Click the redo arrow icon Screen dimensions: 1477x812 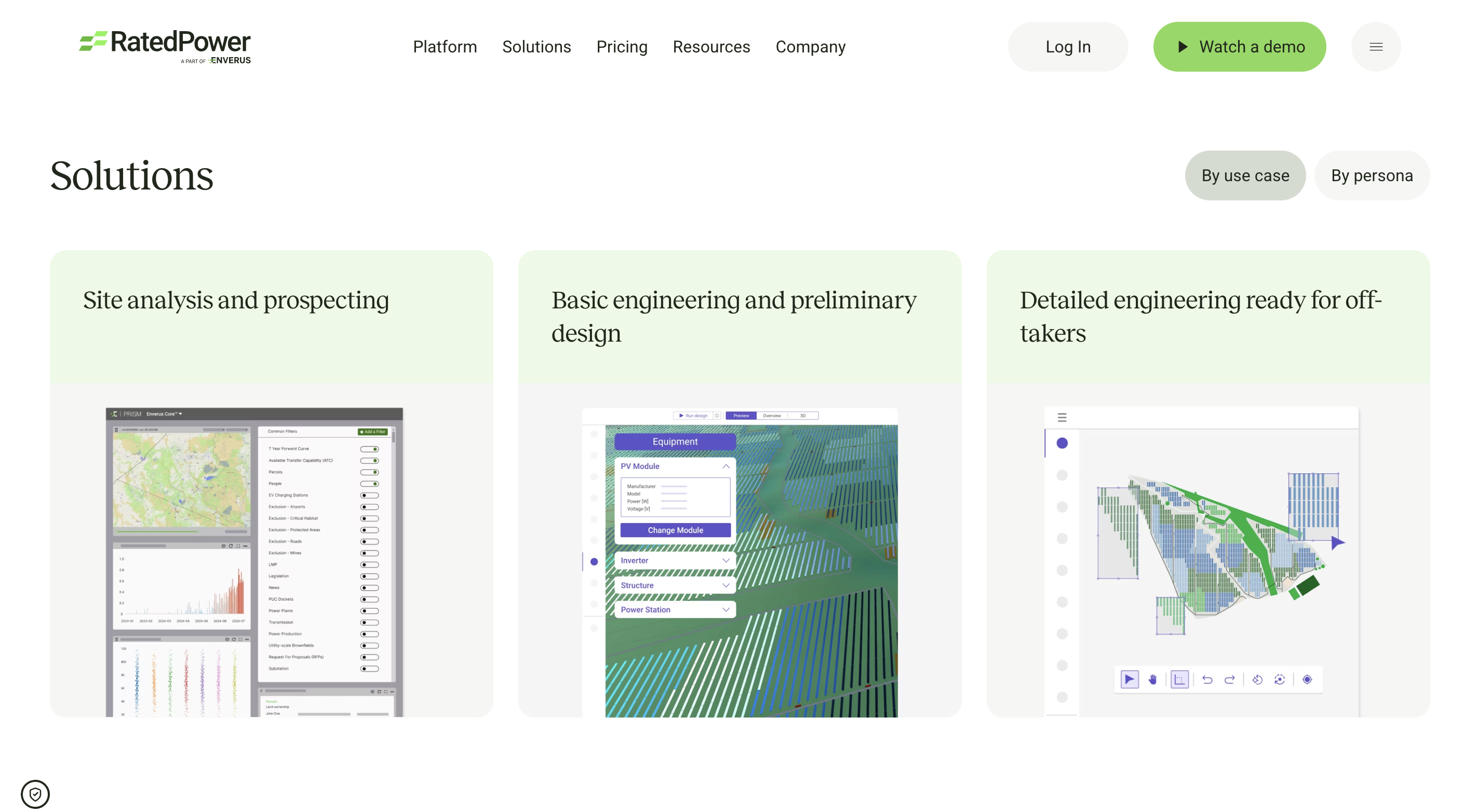click(1229, 679)
